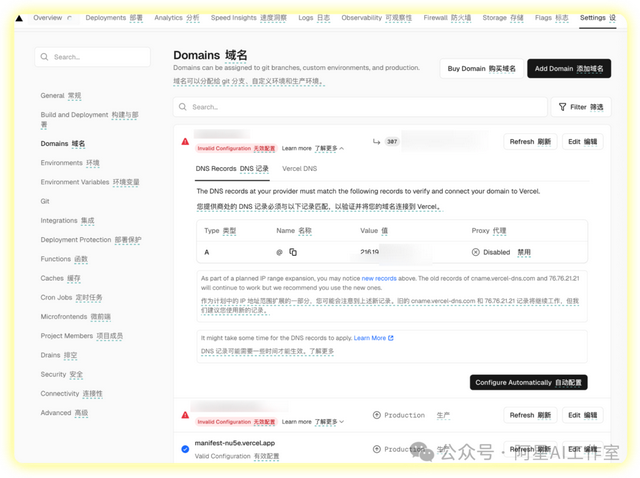This screenshot has width=640, height=478.
Task: Open Cron Jobs settings
Action: point(71,297)
